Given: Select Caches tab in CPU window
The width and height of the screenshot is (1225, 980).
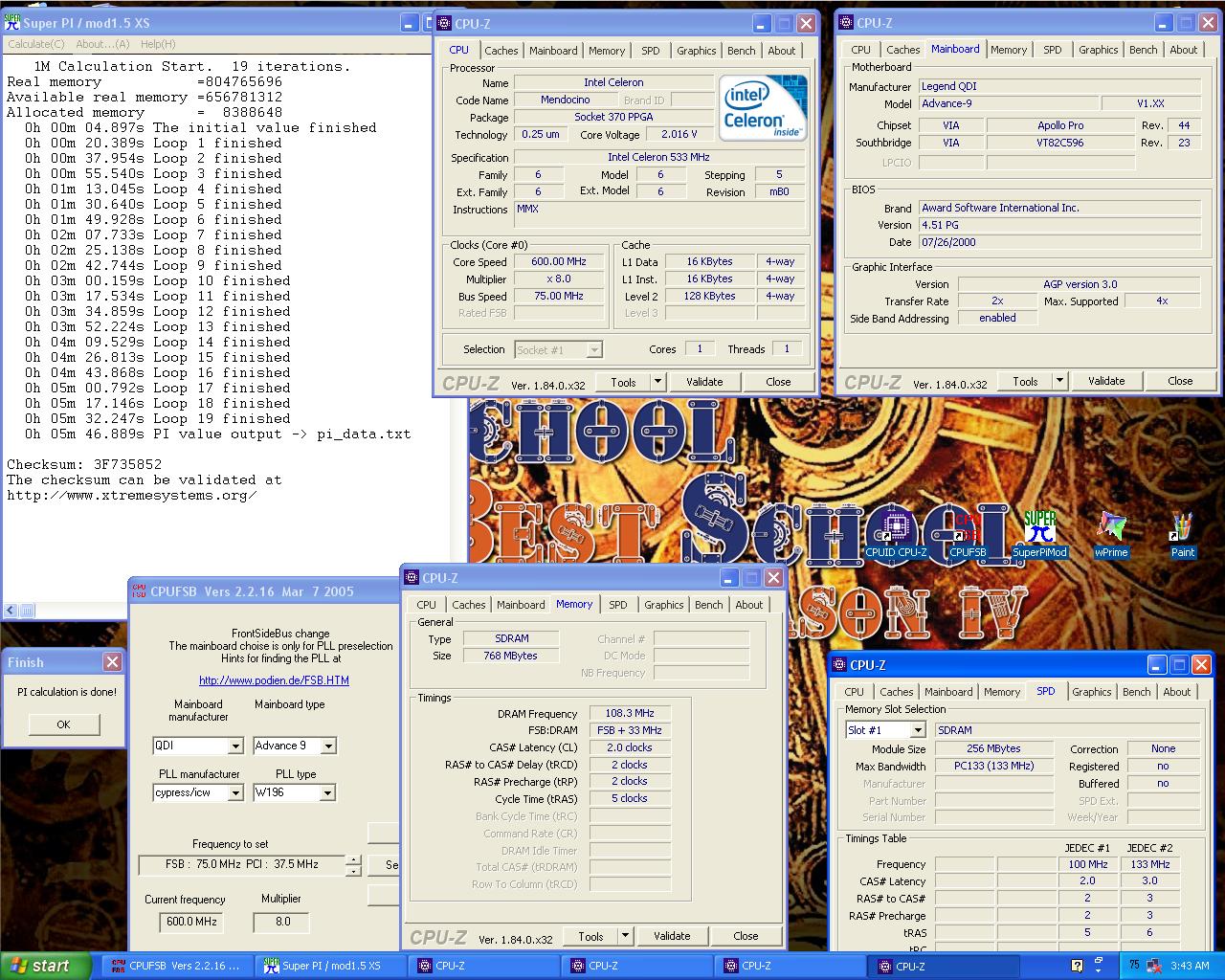Looking at the screenshot, I should (501, 51).
